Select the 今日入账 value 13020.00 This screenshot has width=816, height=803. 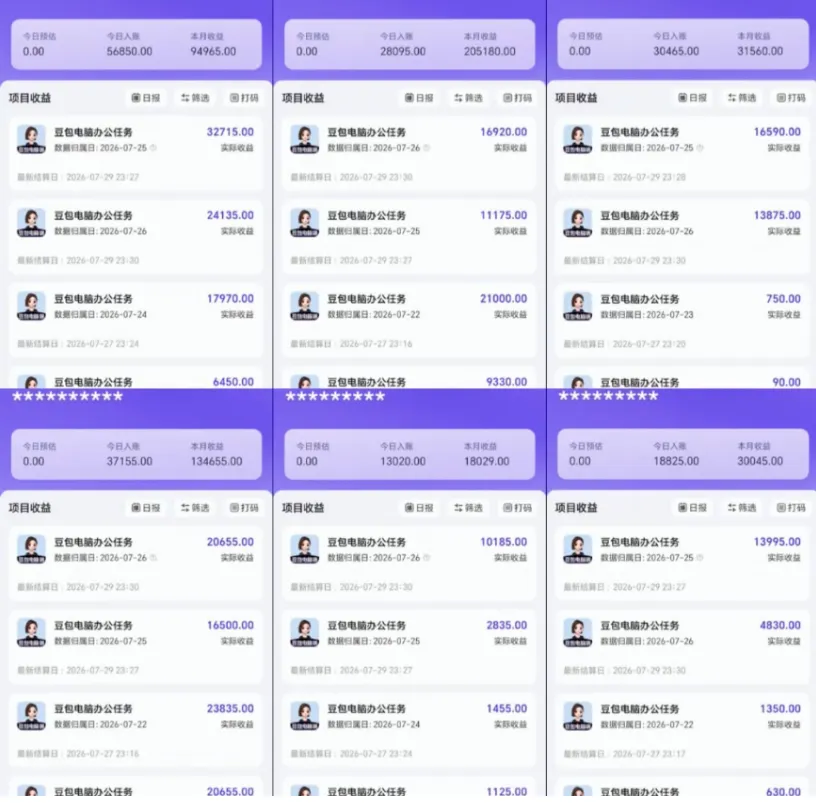[403, 462]
